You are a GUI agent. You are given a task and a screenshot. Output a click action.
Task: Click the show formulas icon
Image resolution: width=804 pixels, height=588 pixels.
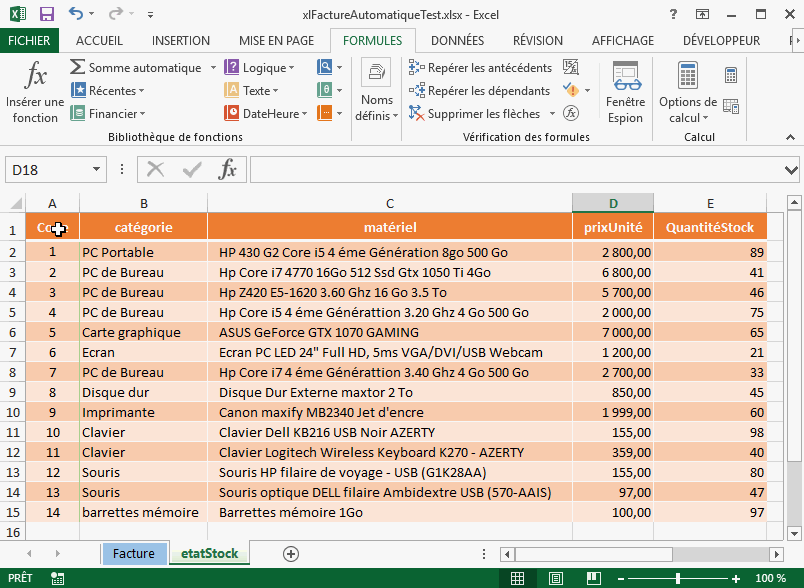(571, 67)
